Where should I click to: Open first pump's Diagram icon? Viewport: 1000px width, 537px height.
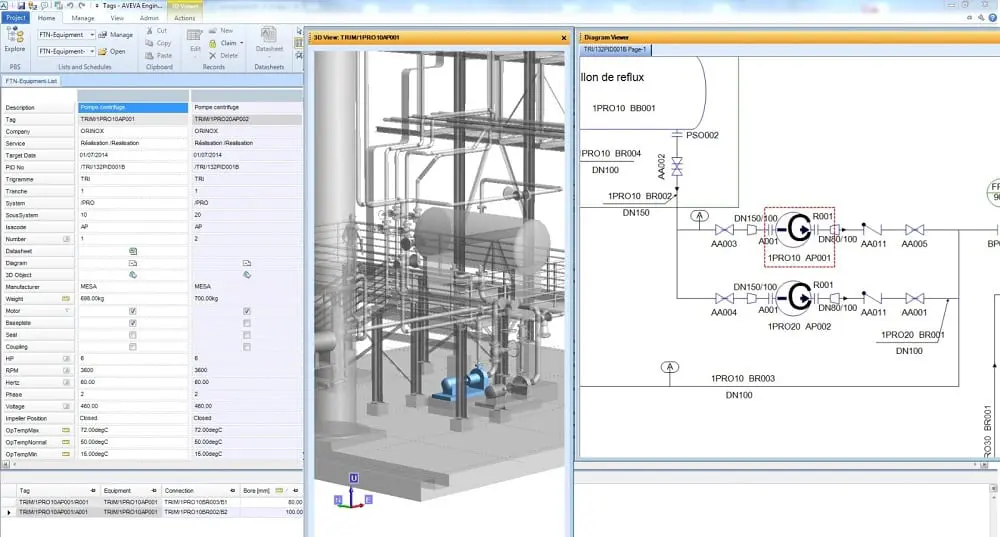[133, 262]
